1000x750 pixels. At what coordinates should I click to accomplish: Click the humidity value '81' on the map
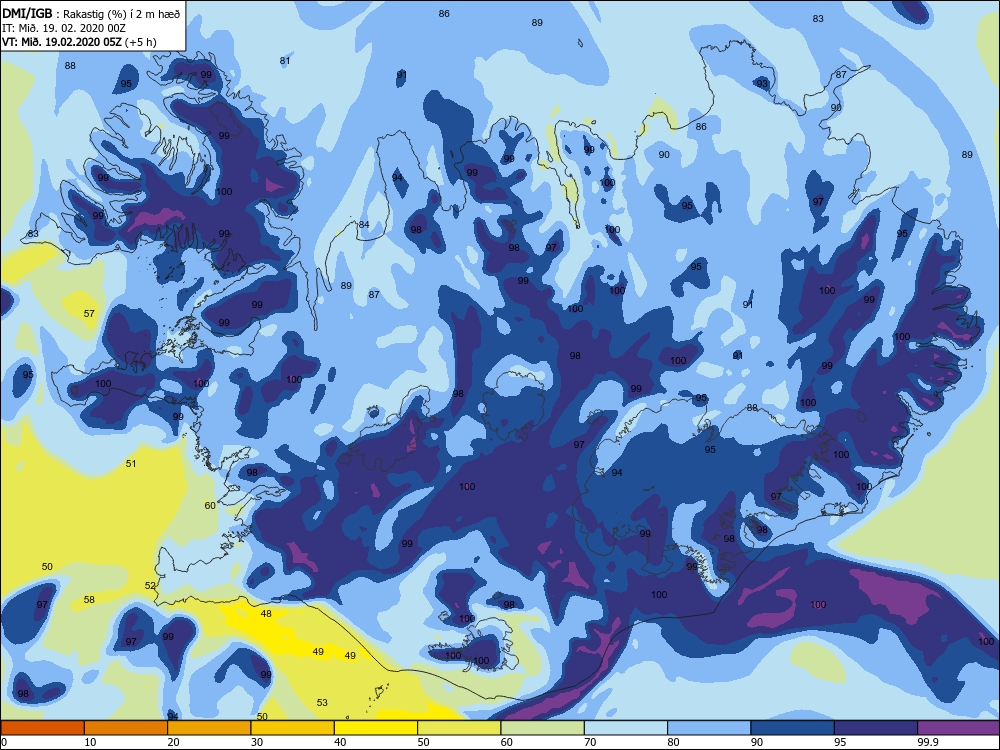285,61
